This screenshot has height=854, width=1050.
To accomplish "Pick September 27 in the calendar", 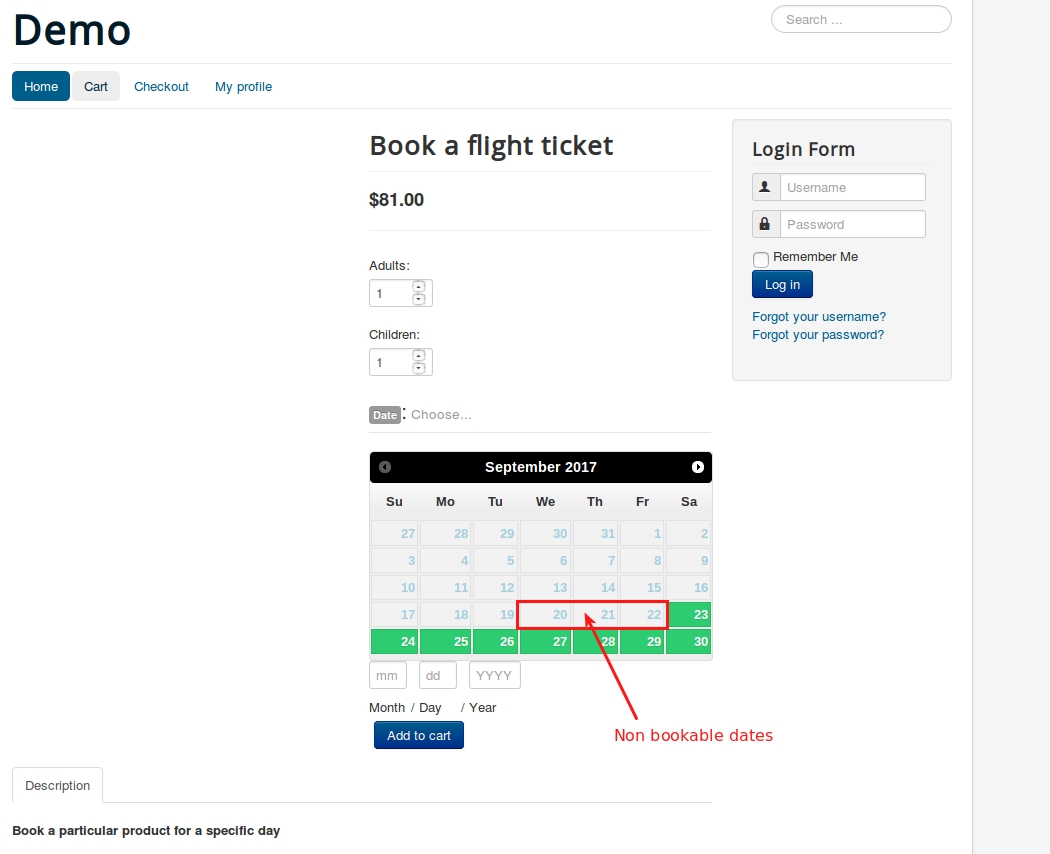I will pyautogui.click(x=545, y=641).
